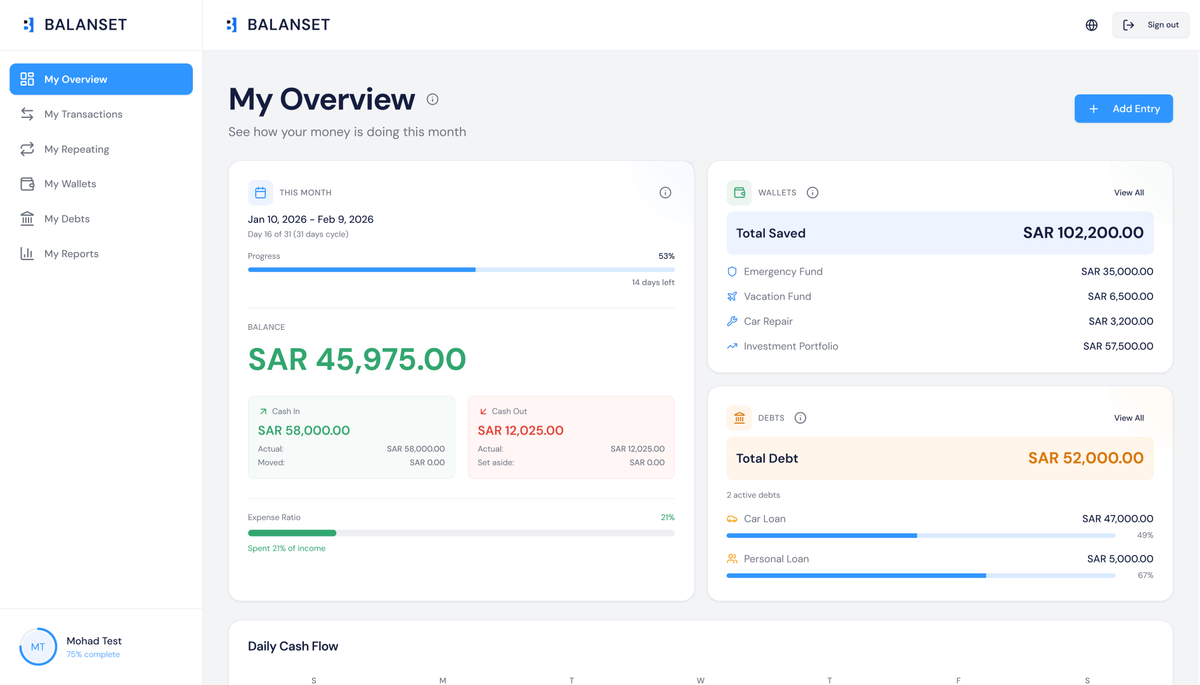
Task: Click the green wallet icon beside WALLETS
Action: click(739, 191)
